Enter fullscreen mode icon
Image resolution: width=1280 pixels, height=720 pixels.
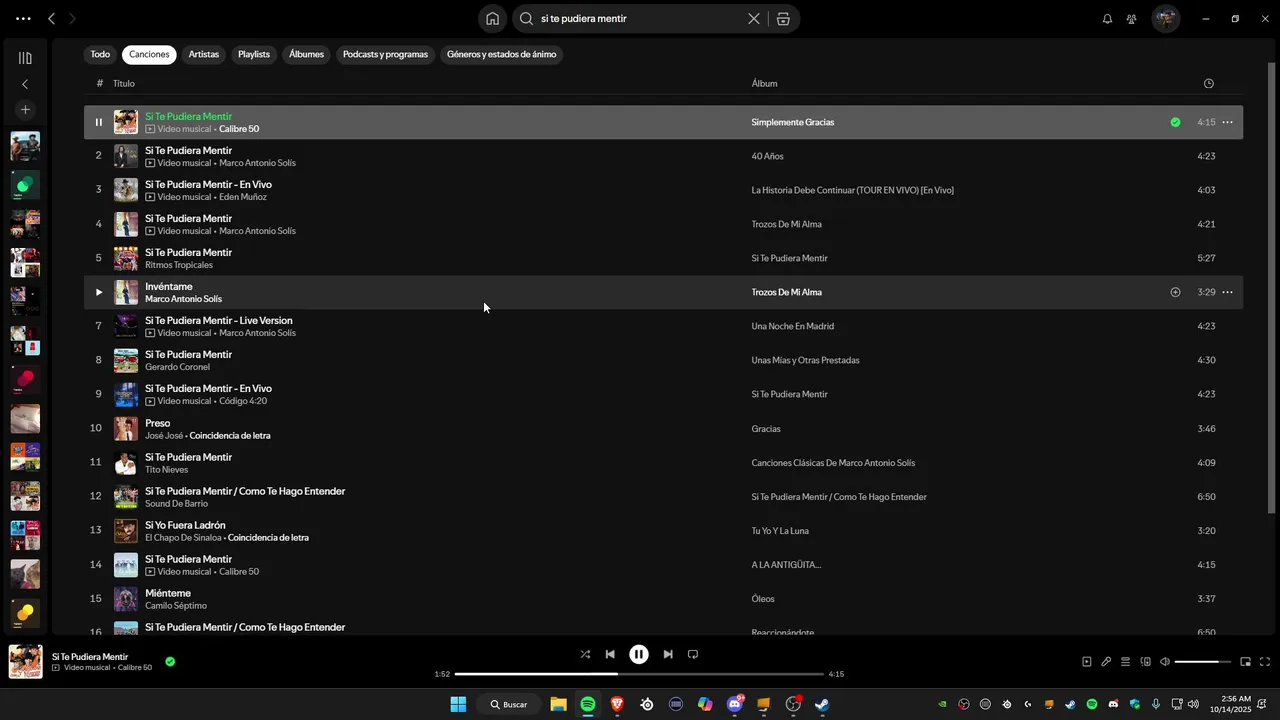[x=1265, y=661]
